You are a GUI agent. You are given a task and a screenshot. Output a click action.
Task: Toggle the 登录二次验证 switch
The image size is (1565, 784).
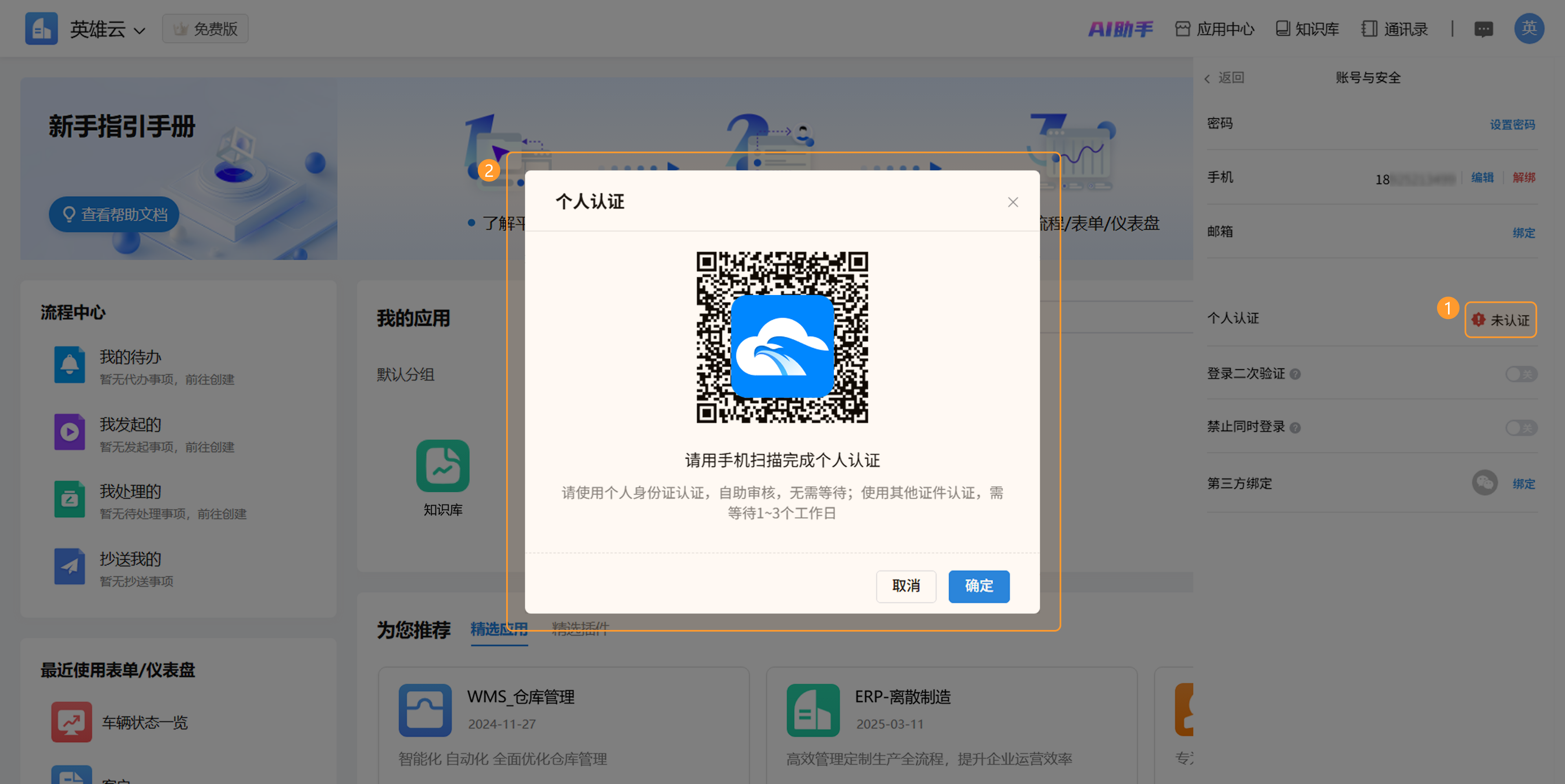click(x=1521, y=374)
